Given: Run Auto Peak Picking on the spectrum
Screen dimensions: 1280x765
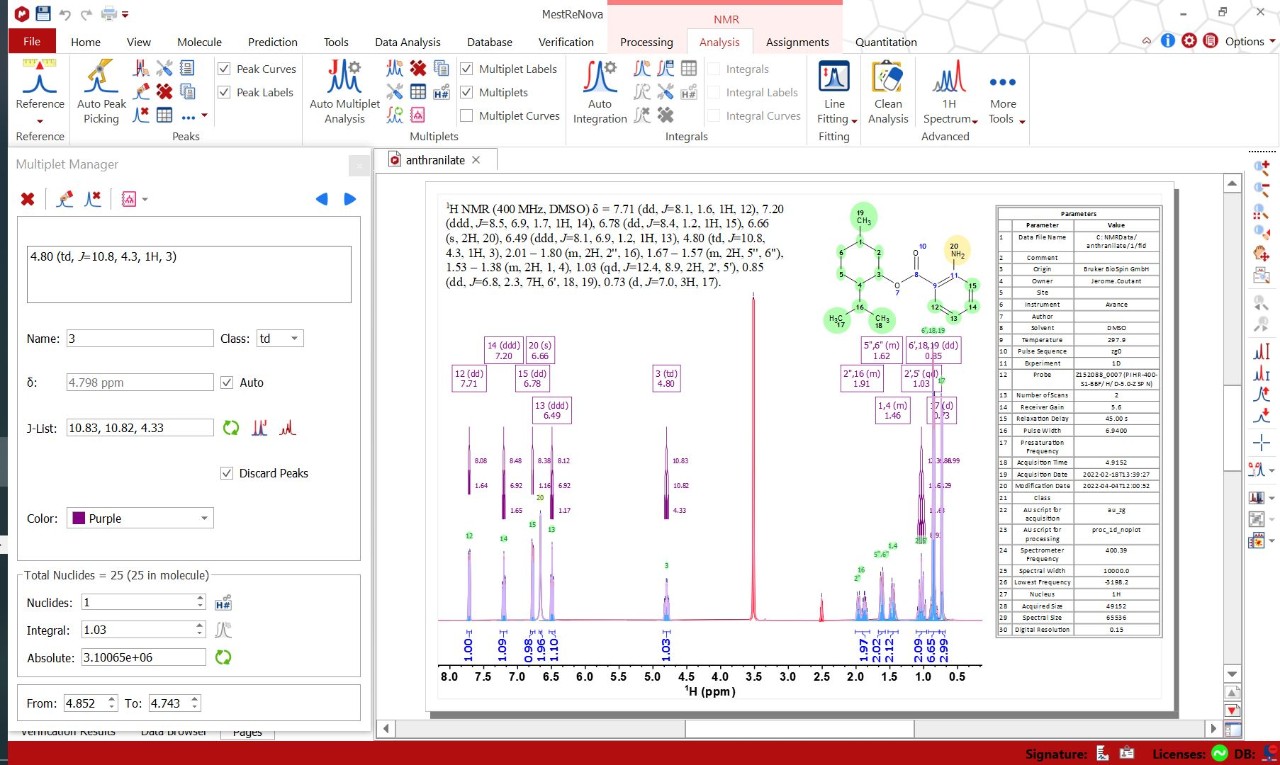Looking at the screenshot, I should click(x=99, y=95).
